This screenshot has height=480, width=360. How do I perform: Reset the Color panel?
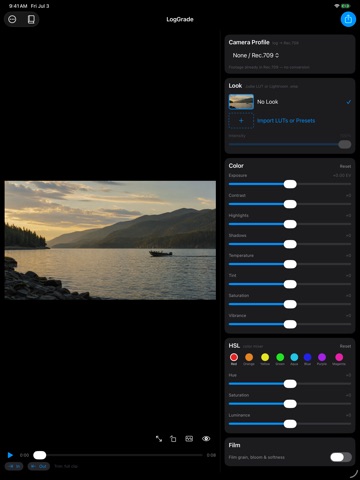pos(345,166)
